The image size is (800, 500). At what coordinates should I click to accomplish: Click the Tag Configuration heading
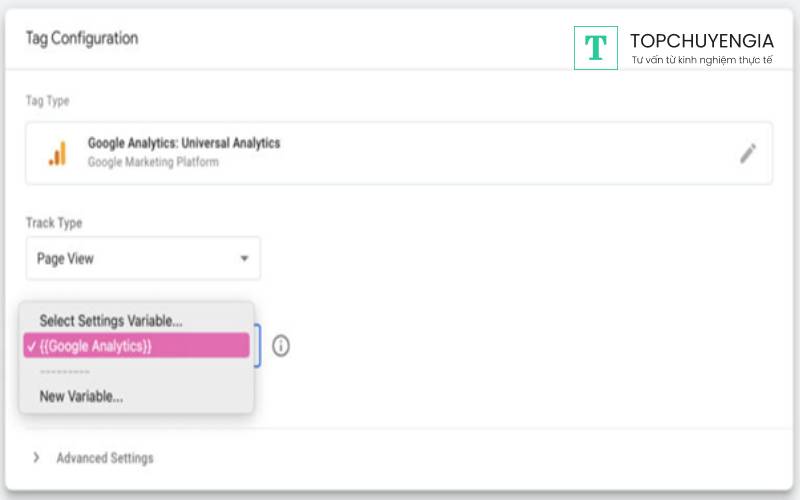[81, 38]
